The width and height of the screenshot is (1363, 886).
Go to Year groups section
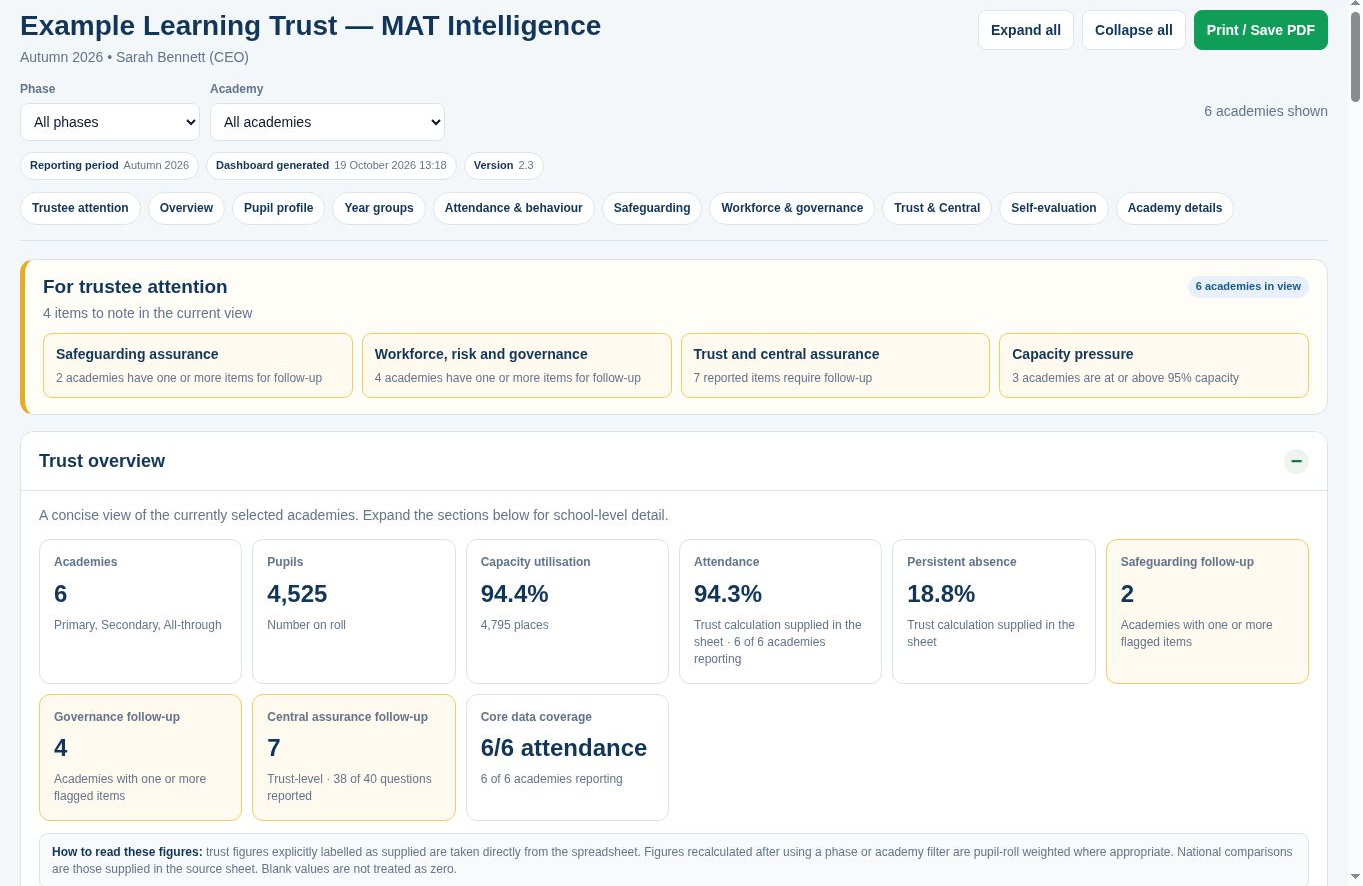click(x=379, y=208)
